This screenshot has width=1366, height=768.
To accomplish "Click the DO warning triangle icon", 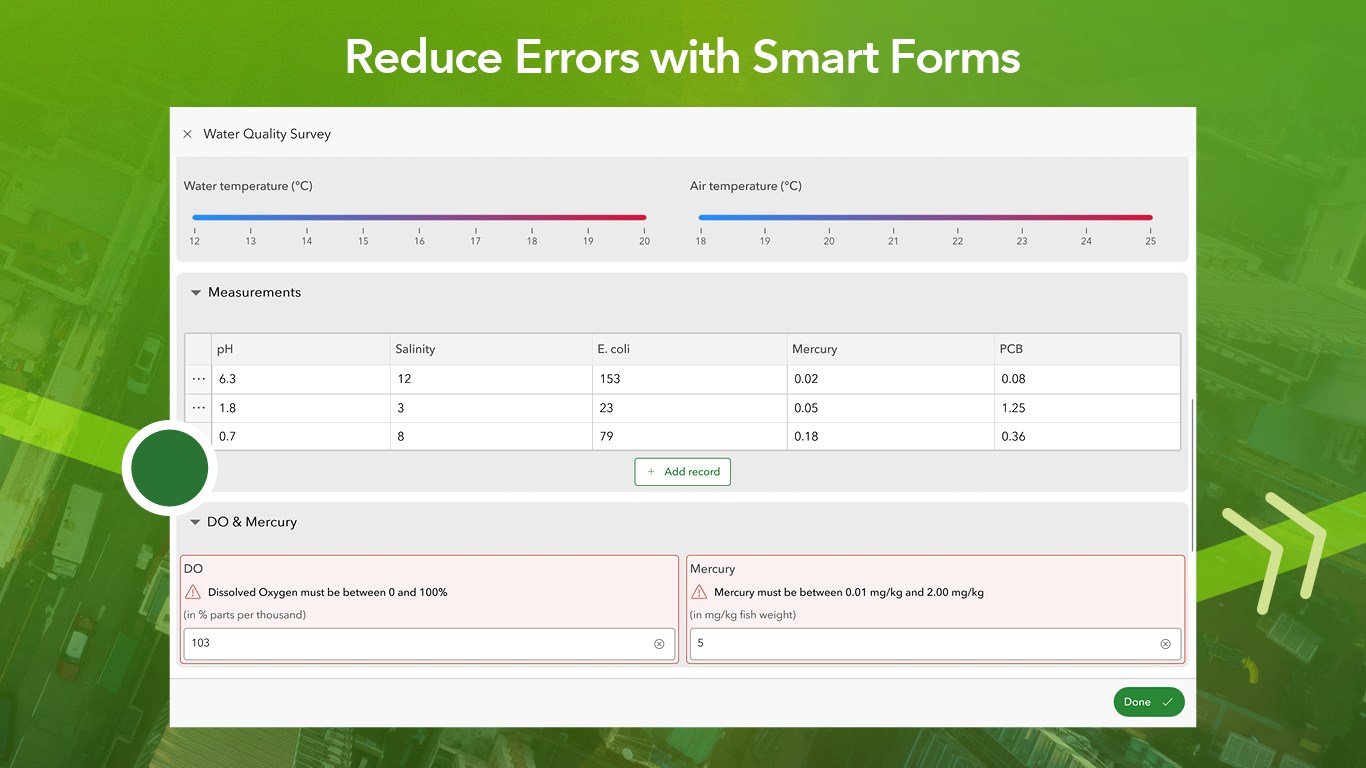I will [x=193, y=592].
